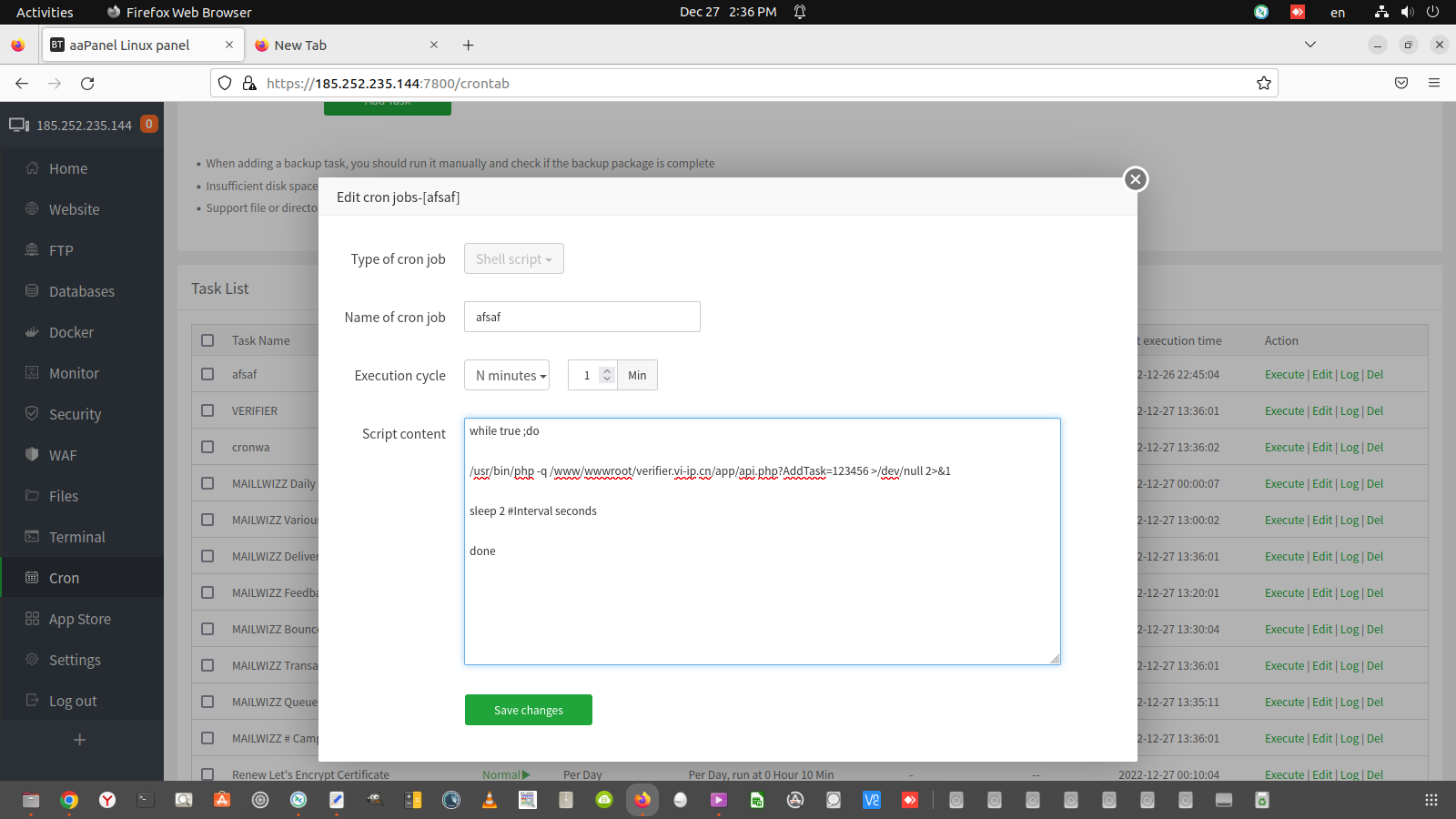Open VLC media player from the dock
Screen dimensions: 1456x819
490,800
